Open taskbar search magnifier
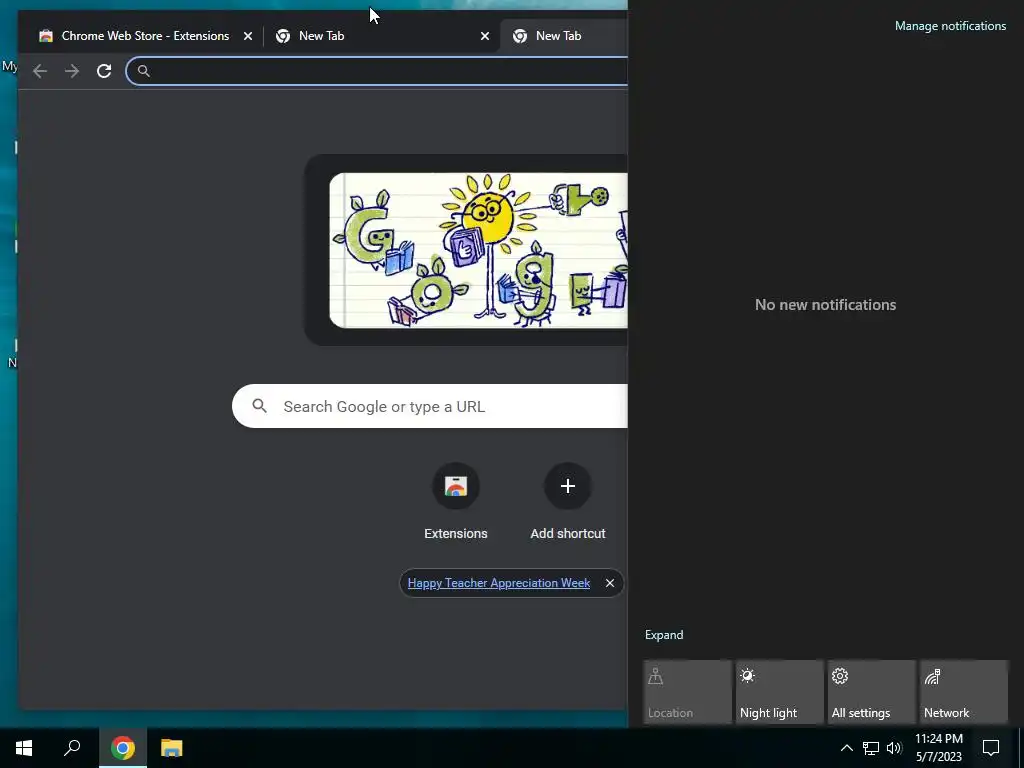1024x768 pixels. pos(72,748)
